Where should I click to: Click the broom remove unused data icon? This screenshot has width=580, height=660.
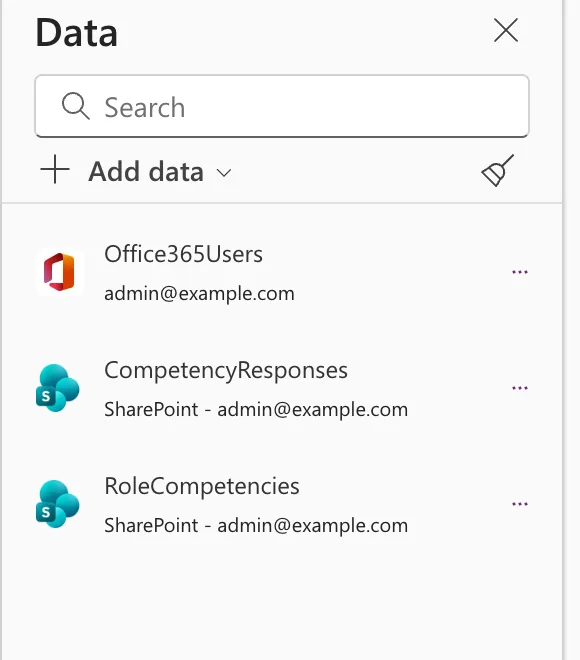497,170
